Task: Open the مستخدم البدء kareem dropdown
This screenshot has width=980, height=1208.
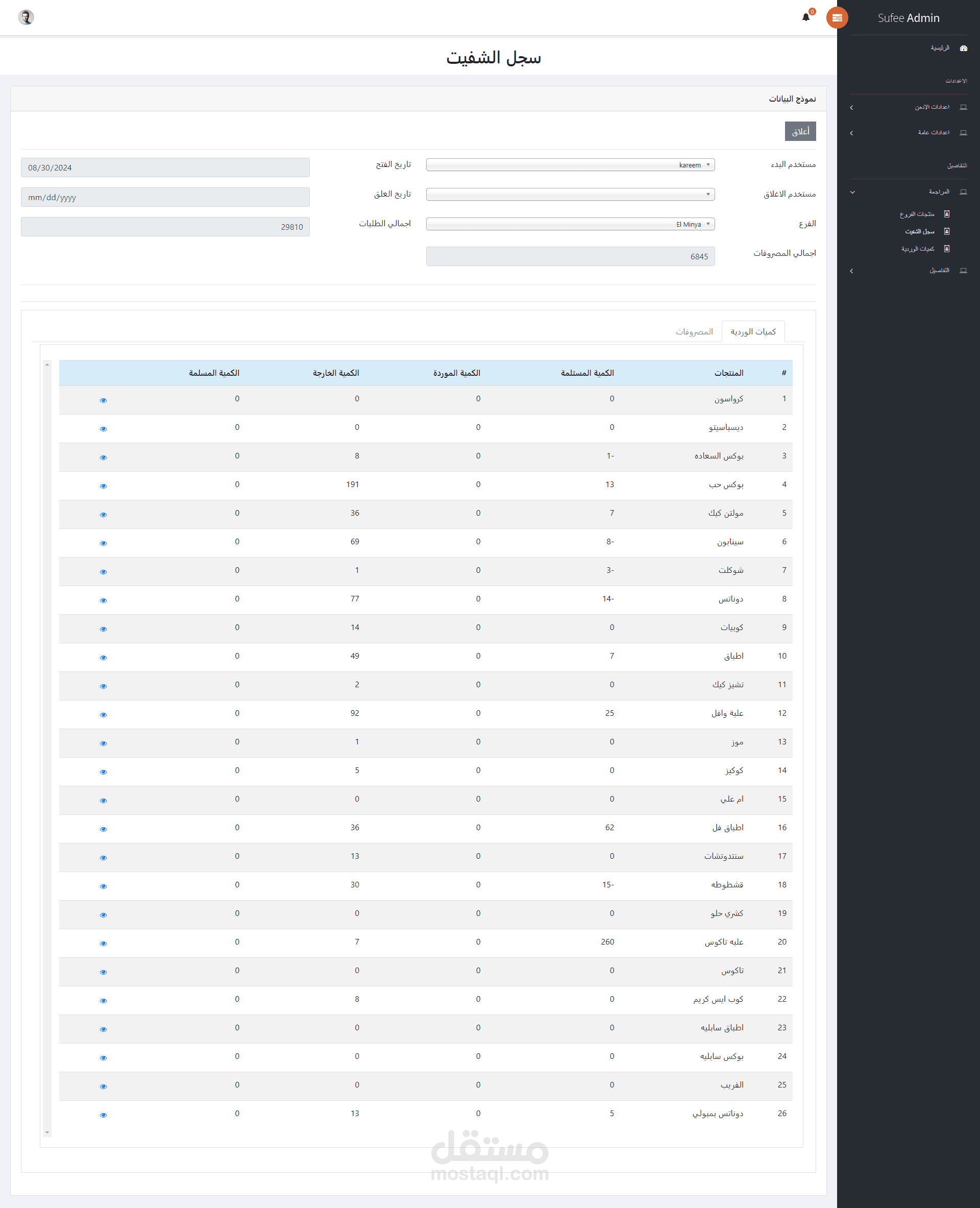Action: coord(570,165)
